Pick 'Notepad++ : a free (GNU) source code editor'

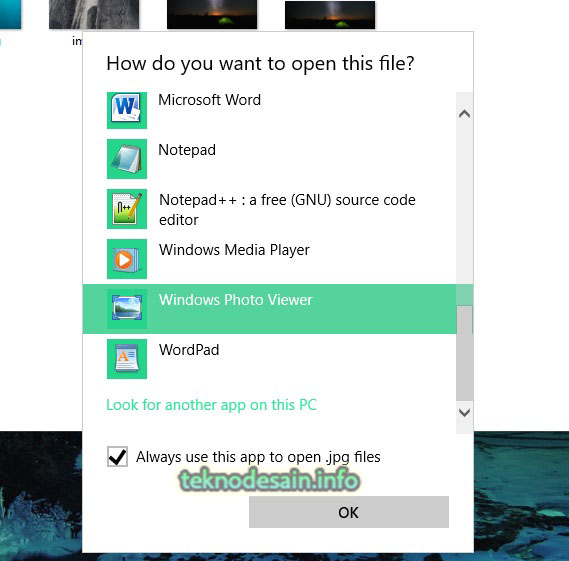tap(287, 210)
